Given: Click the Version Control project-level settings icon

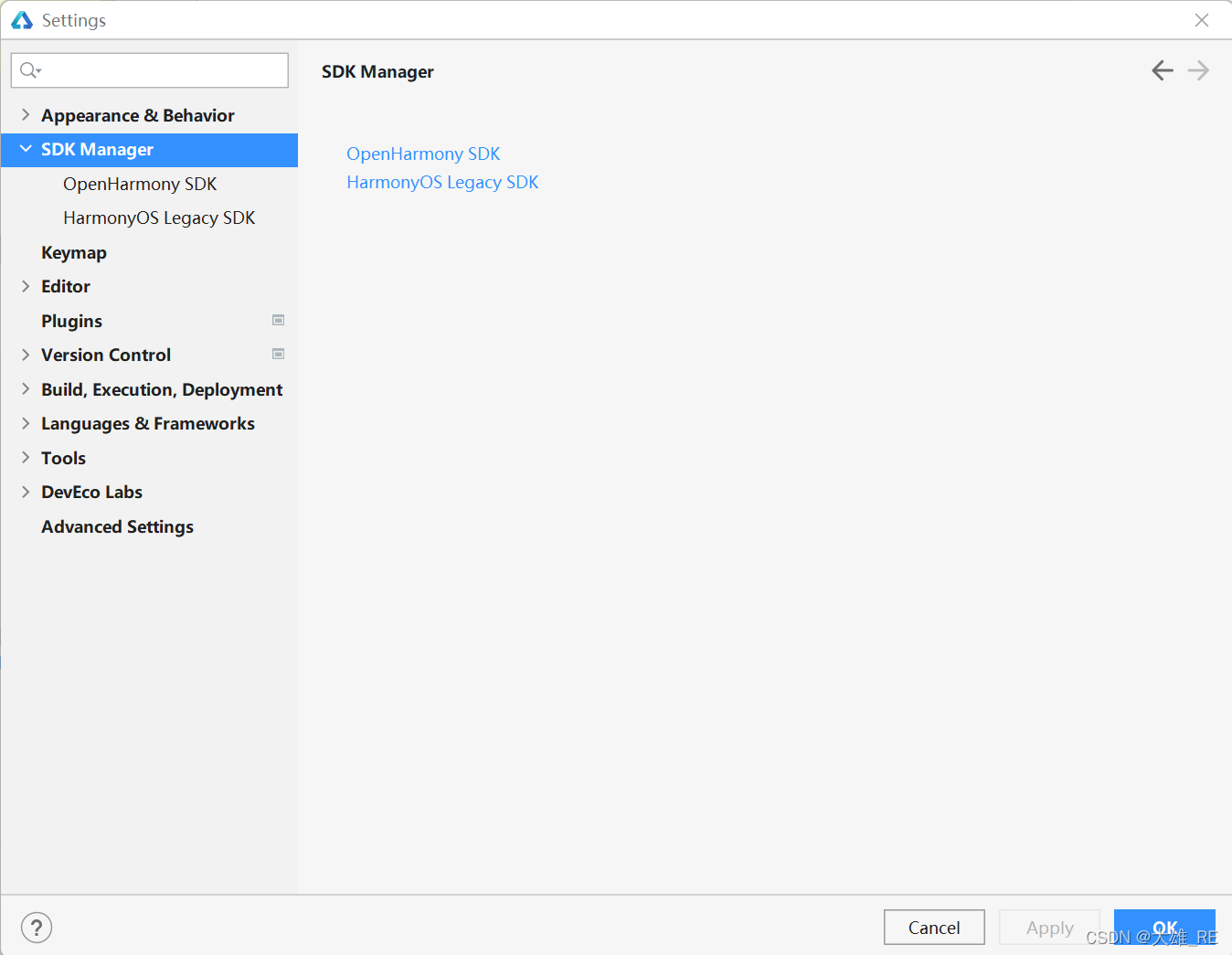Looking at the screenshot, I should 279,354.
